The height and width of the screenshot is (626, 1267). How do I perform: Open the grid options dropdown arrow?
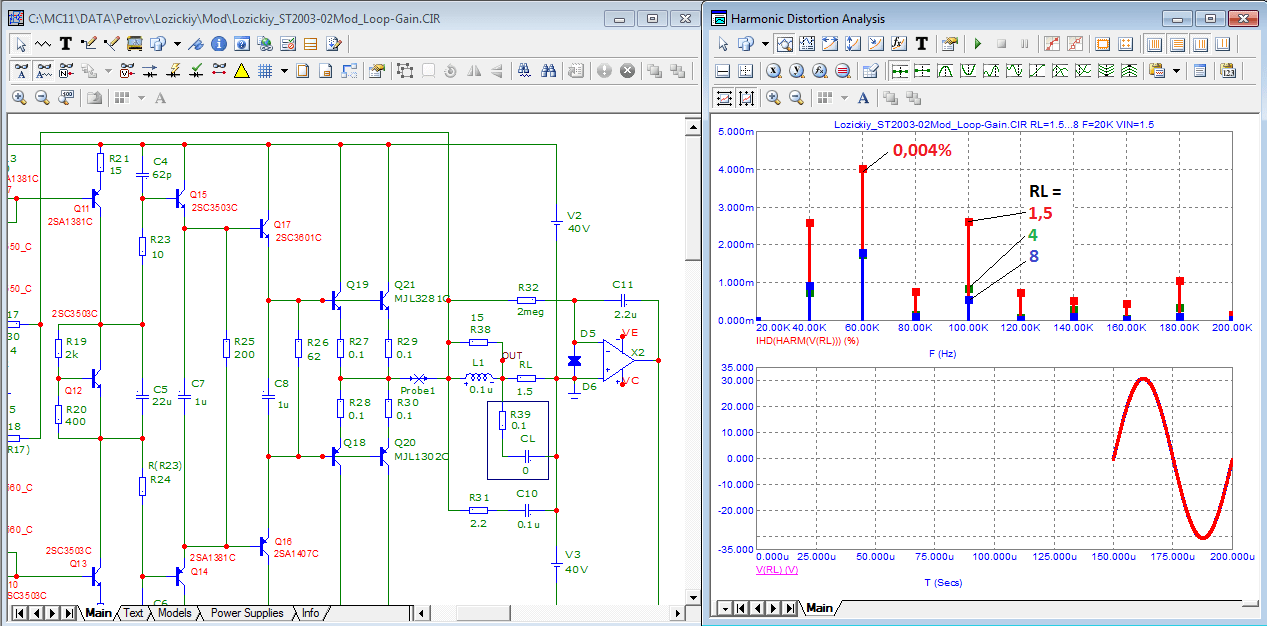pyautogui.click(x=284, y=70)
